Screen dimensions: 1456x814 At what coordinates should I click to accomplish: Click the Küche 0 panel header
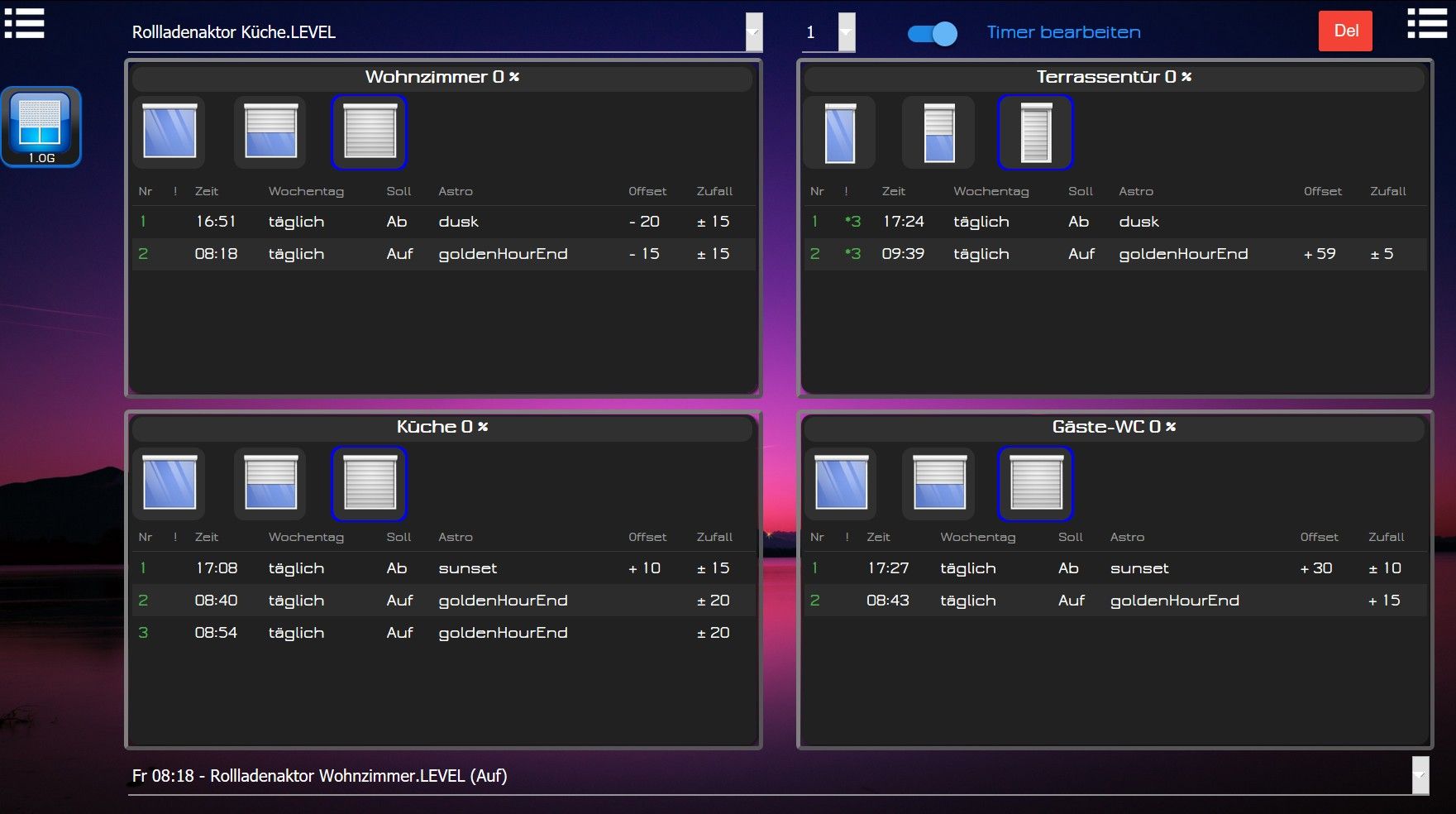point(442,427)
